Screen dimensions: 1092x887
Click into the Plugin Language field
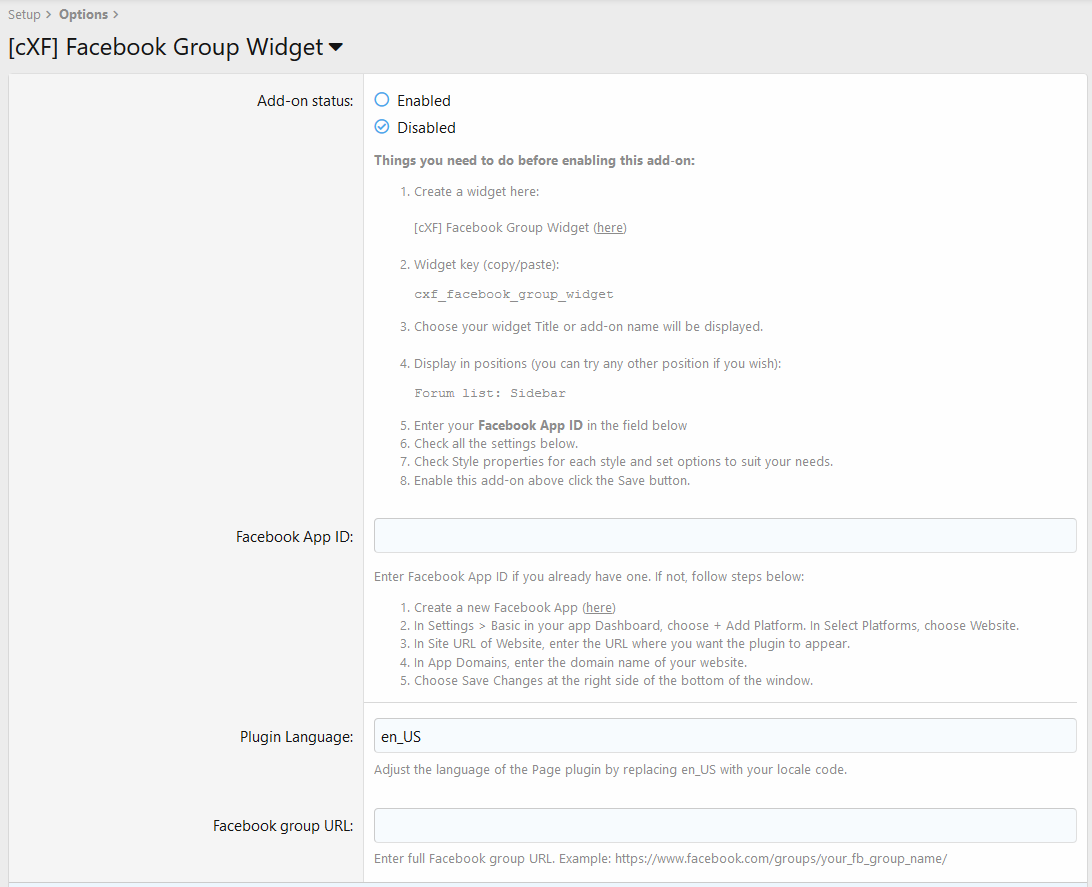(x=724, y=736)
